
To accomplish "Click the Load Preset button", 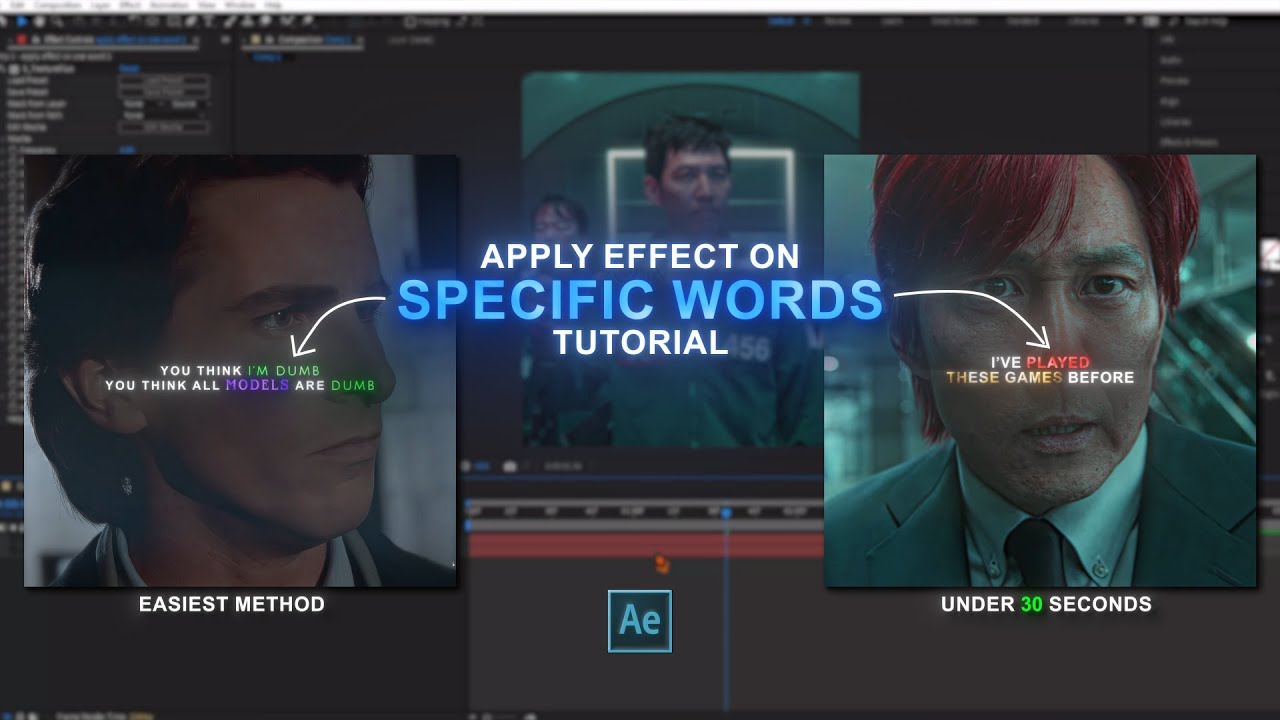I will (164, 80).
